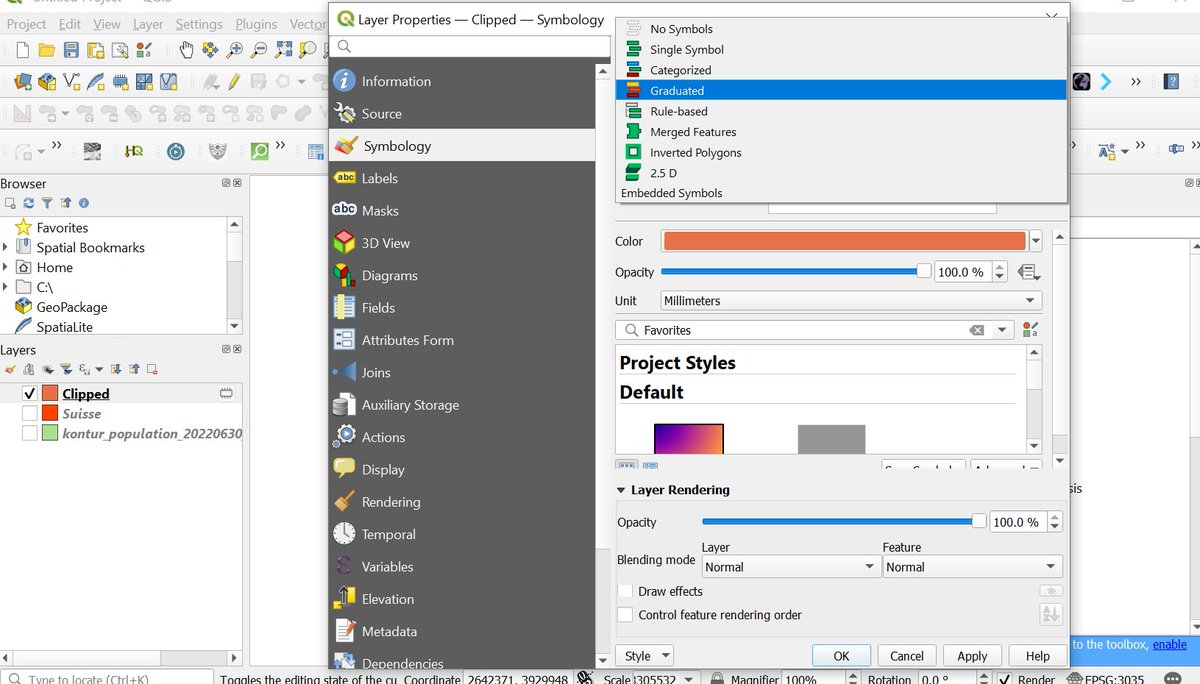Viewport: 1200px width, 684px height.
Task: Click the green magnifier search plugin icon
Action: click(260, 151)
